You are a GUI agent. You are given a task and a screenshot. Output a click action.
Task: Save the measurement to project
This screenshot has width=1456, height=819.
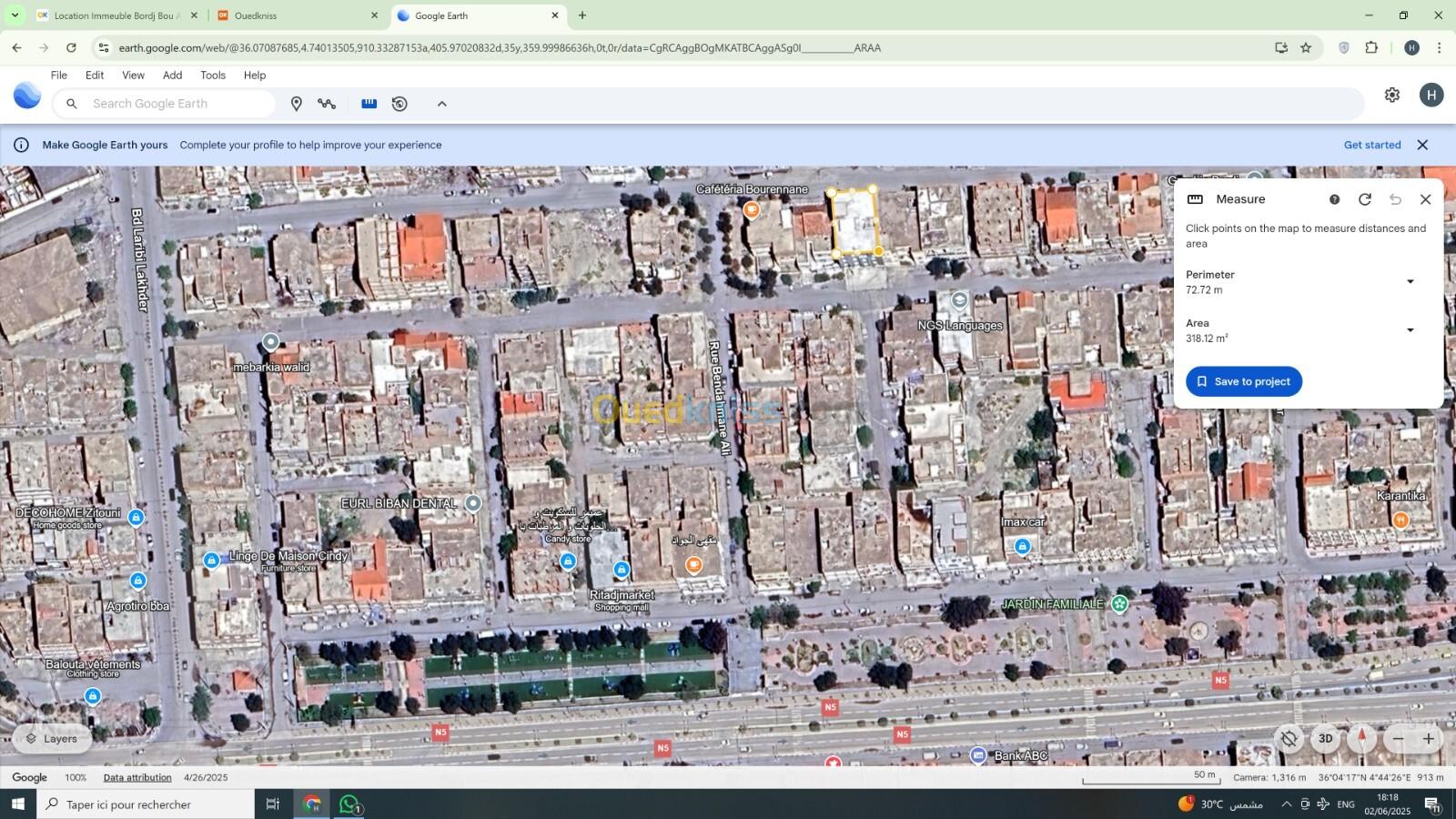(x=1244, y=381)
